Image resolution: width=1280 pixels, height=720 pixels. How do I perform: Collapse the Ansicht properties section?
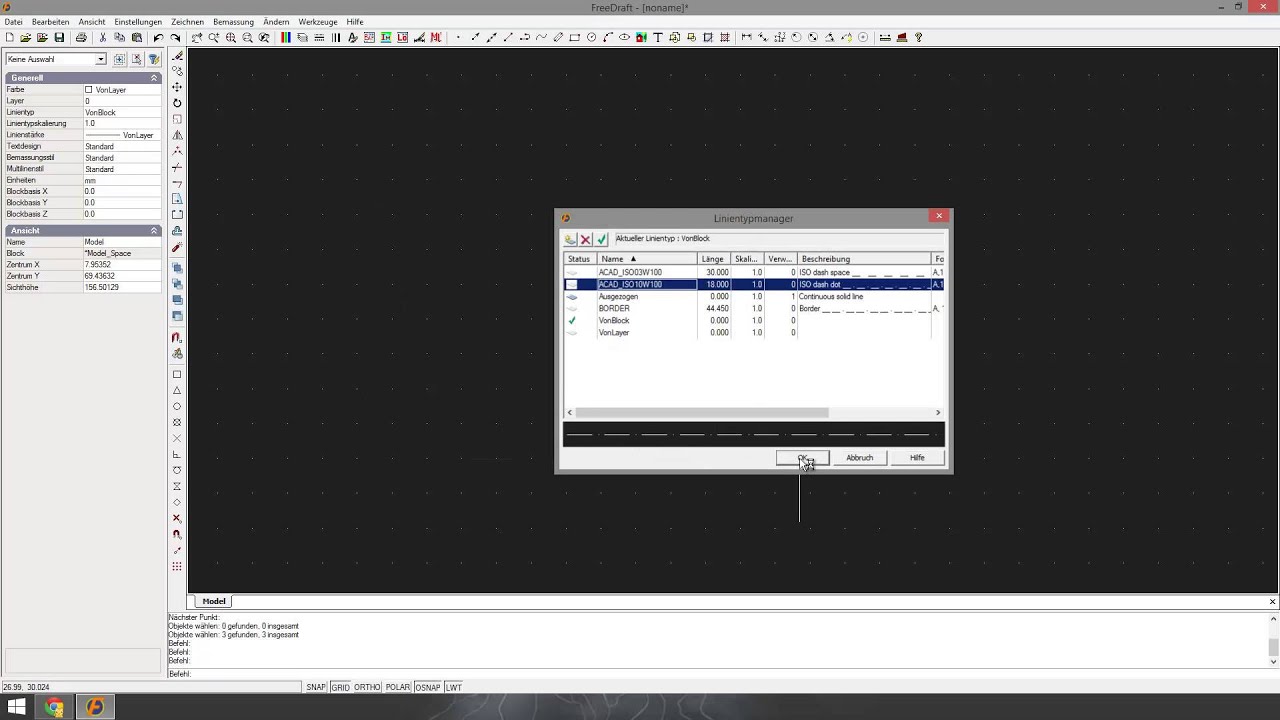[154, 231]
